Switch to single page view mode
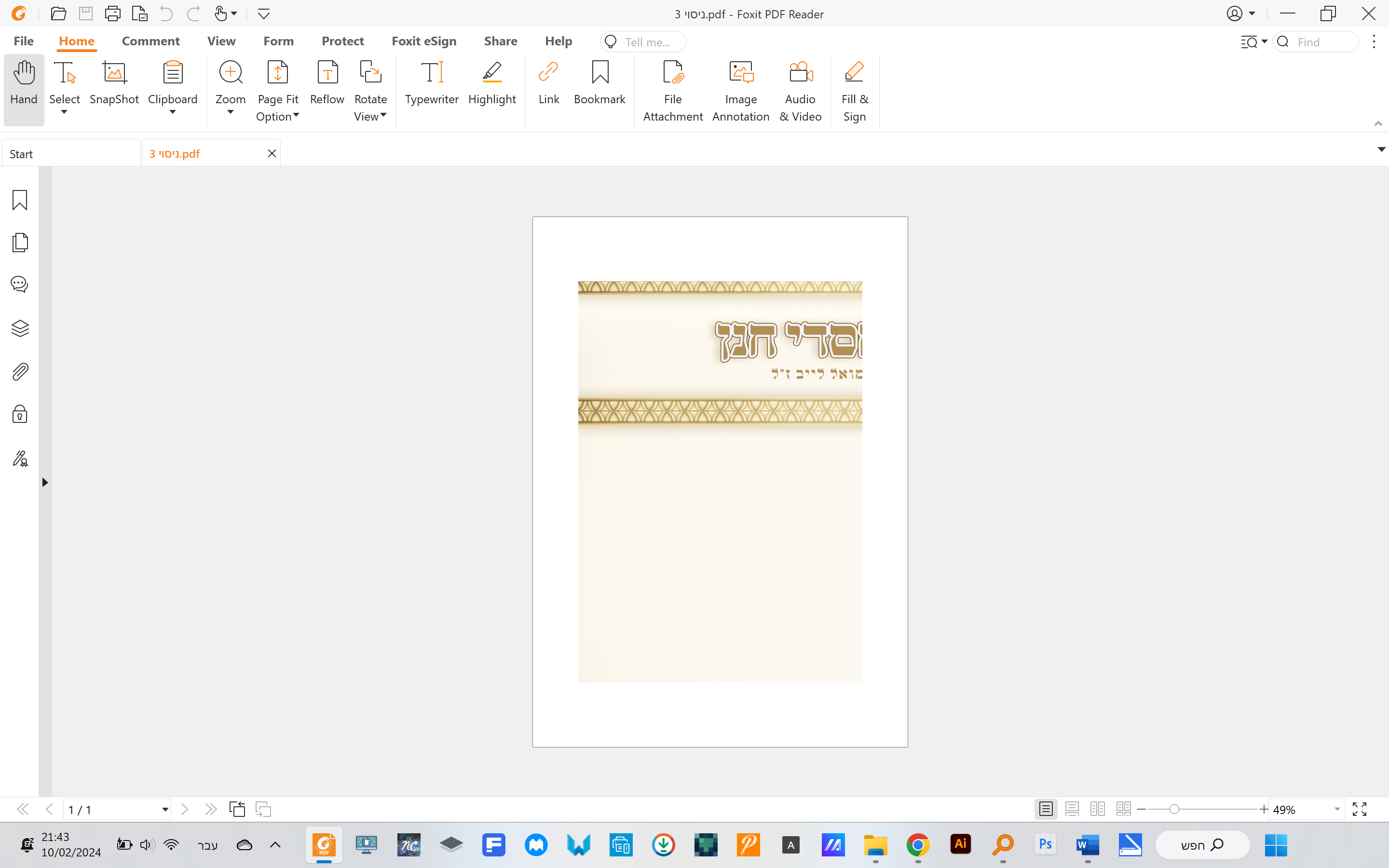The image size is (1389, 868). click(x=1046, y=810)
